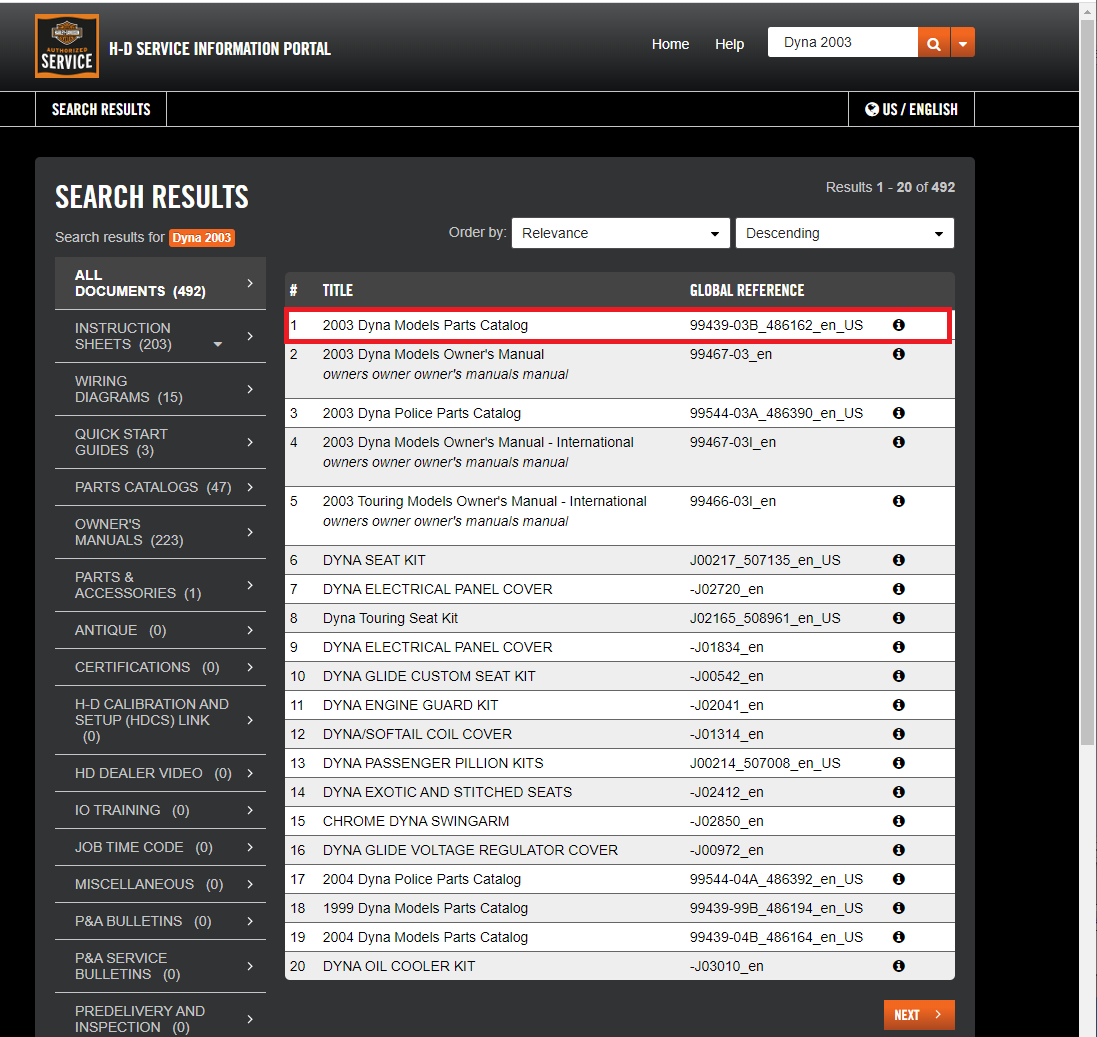This screenshot has width=1097, height=1037.
Task: Open the Order by Relevance dropdown
Action: pyautogui.click(x=620, y=233)
